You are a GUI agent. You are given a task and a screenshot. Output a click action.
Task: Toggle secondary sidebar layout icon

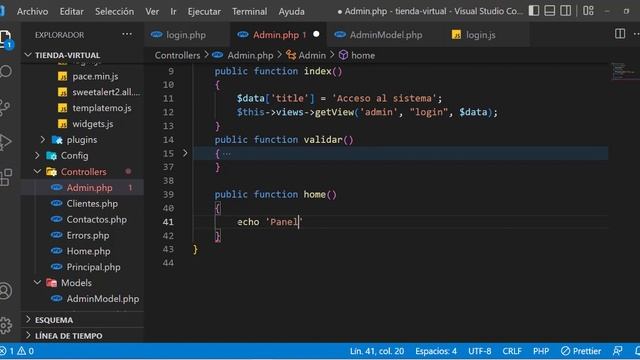point(565,11)
